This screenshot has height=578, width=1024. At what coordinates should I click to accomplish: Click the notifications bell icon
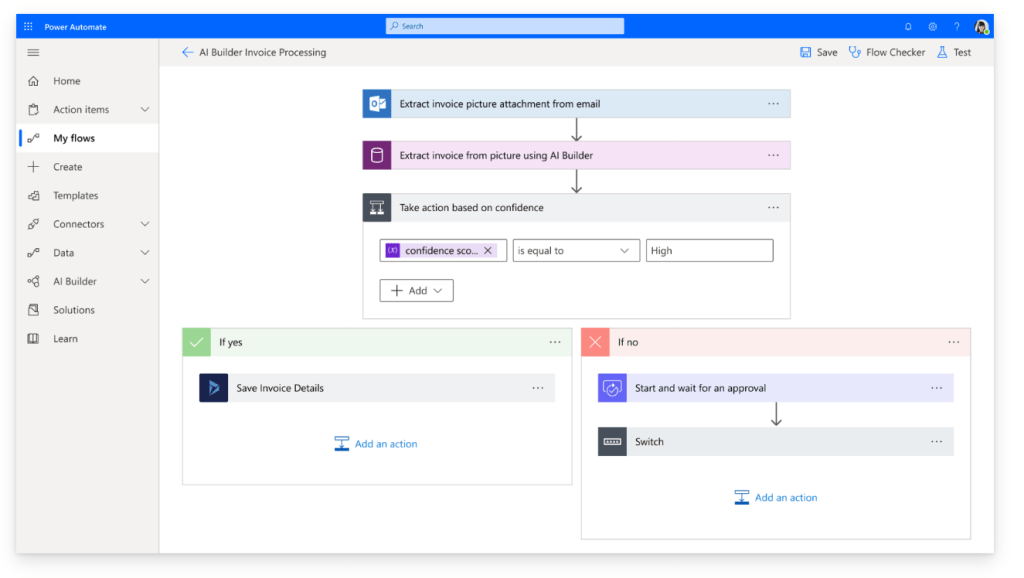pos(908,27)
